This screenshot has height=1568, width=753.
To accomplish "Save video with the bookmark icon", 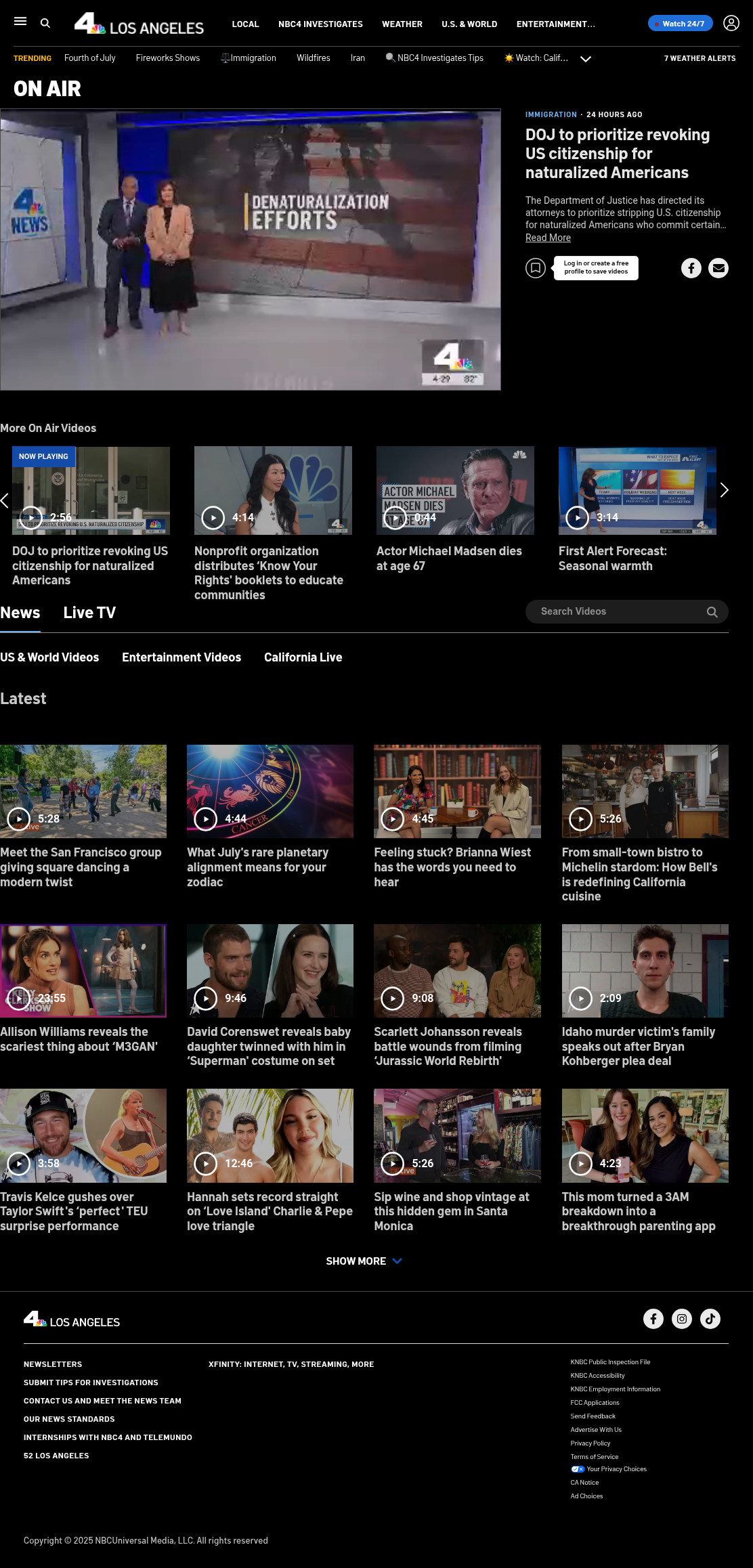I will (536, 268).
